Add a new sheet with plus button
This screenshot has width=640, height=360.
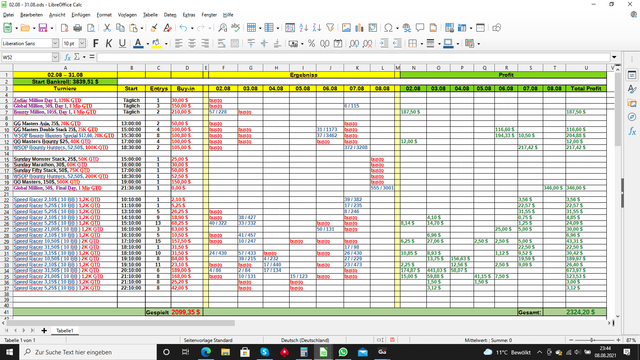44,331
